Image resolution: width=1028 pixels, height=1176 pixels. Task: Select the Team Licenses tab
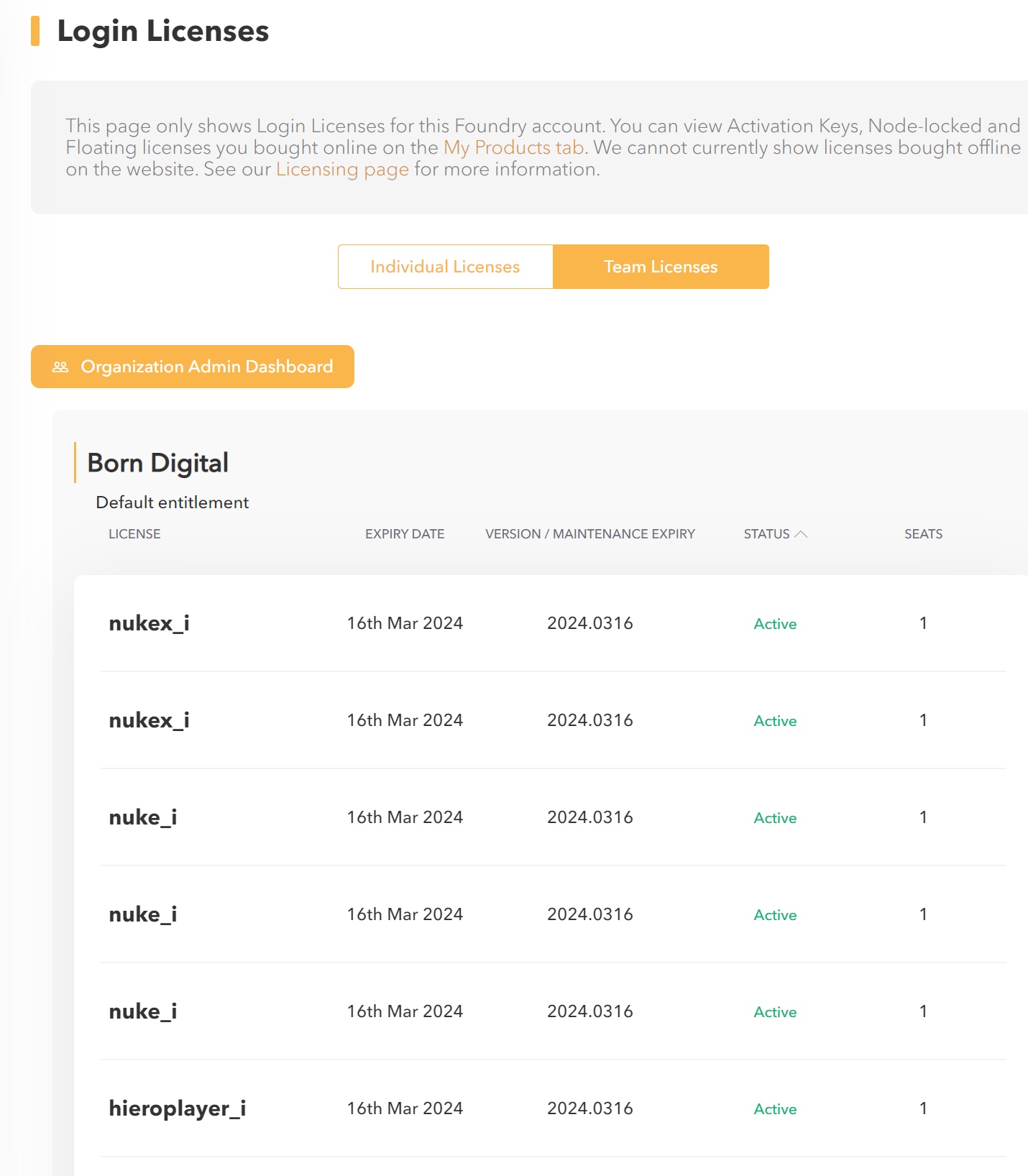tap(661, 267)
